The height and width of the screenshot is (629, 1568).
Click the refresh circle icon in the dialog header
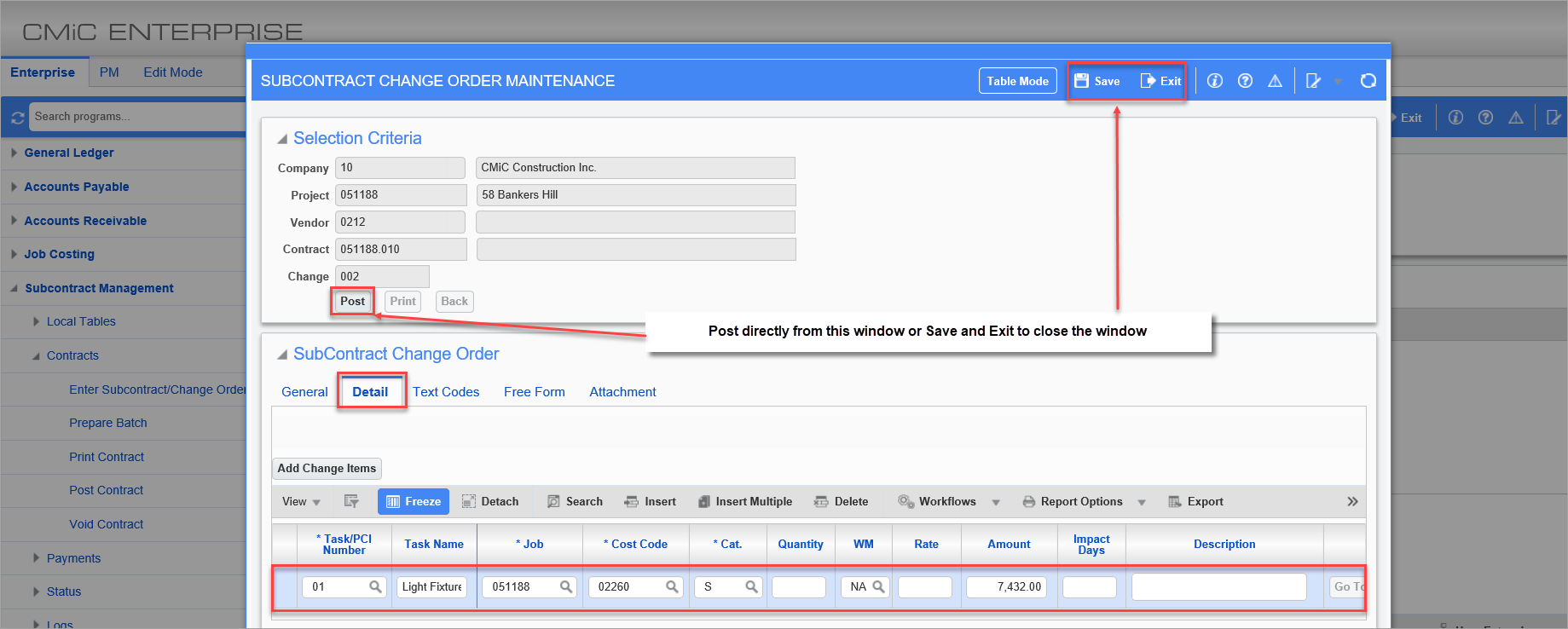1368,81
